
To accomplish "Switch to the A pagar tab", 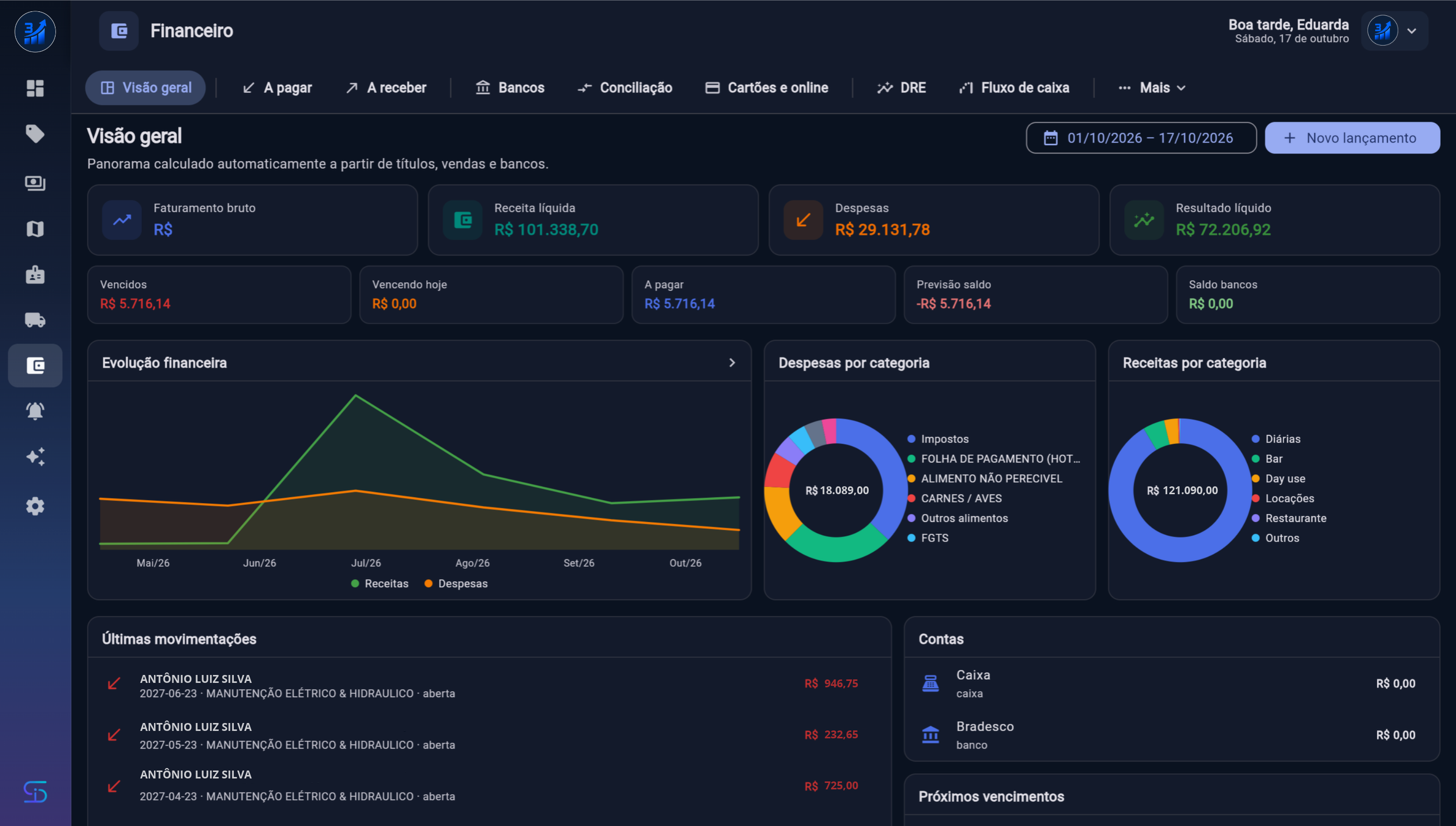I will pos(277,87).
